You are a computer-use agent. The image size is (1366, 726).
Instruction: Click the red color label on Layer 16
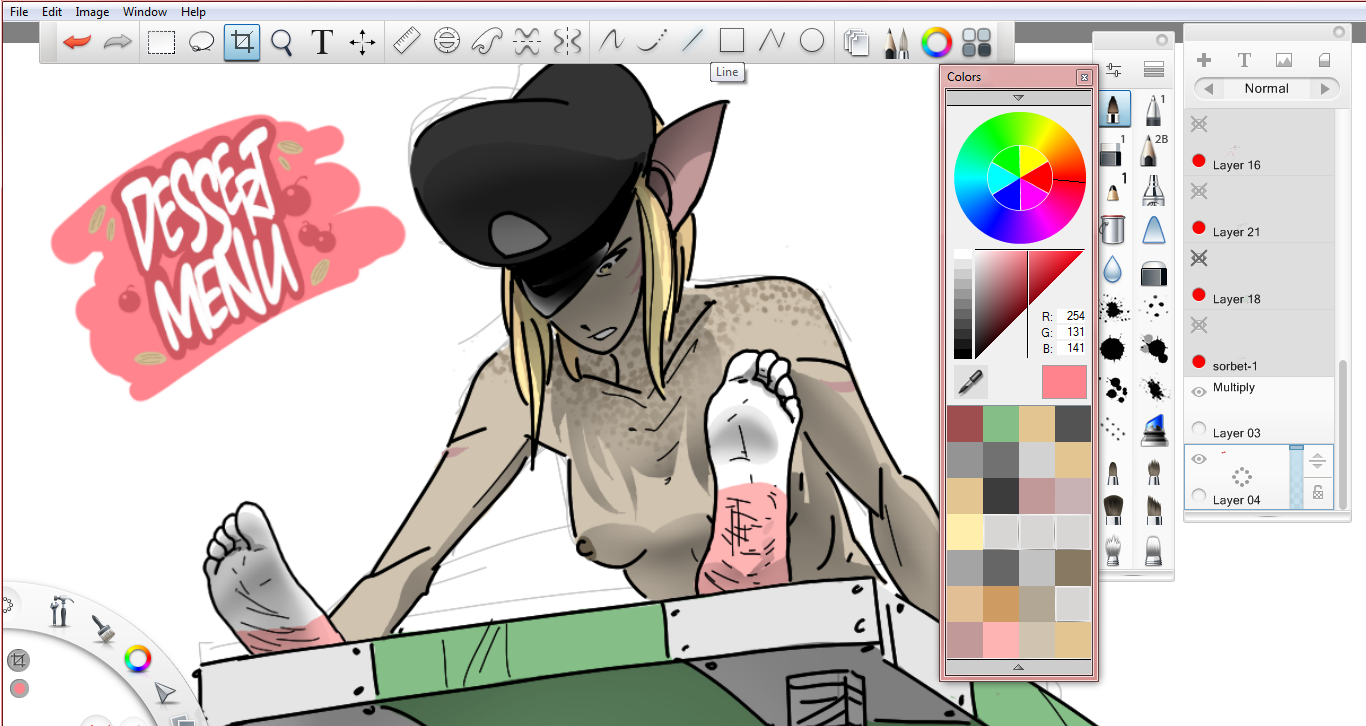1199,161
